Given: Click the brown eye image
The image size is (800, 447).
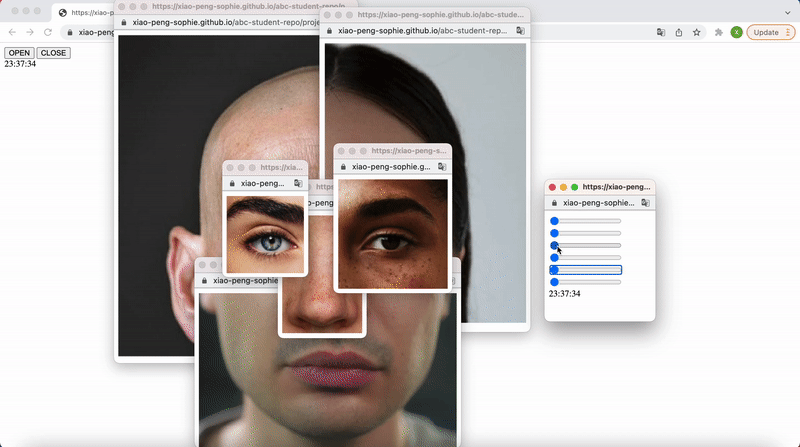Looking at the screenshot, I should 393,234.
